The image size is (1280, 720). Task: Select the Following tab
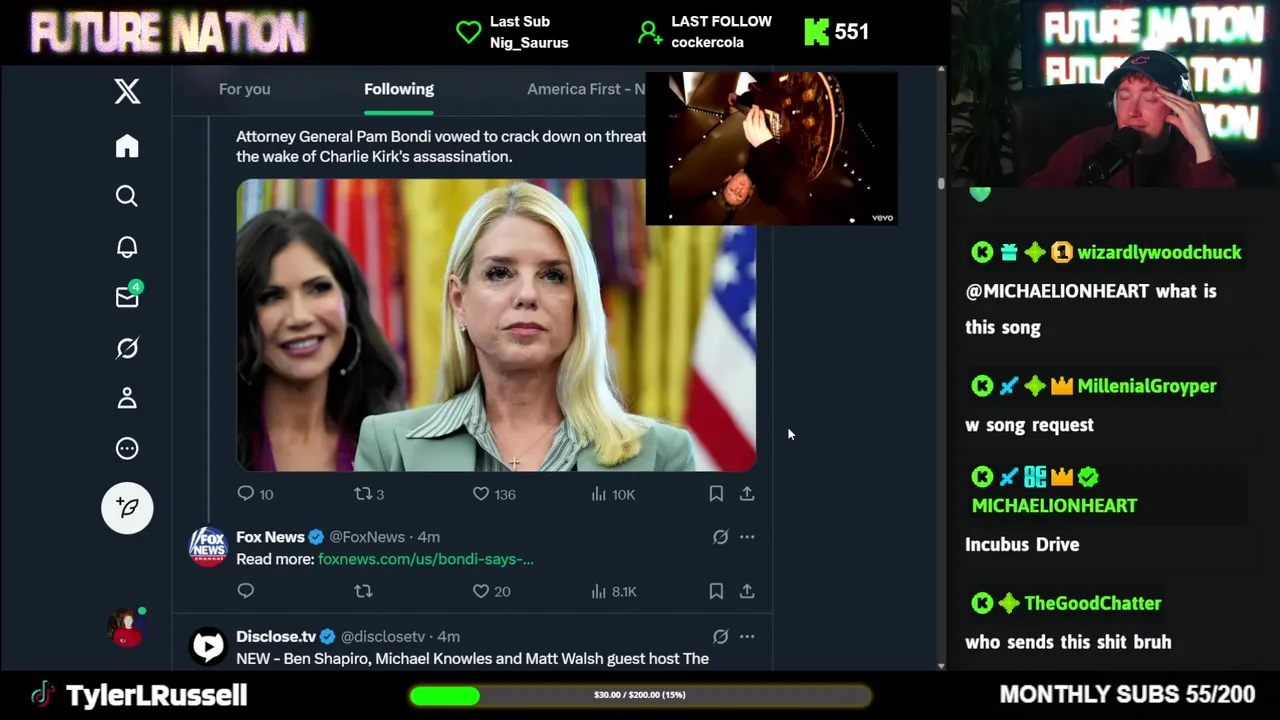399,89
